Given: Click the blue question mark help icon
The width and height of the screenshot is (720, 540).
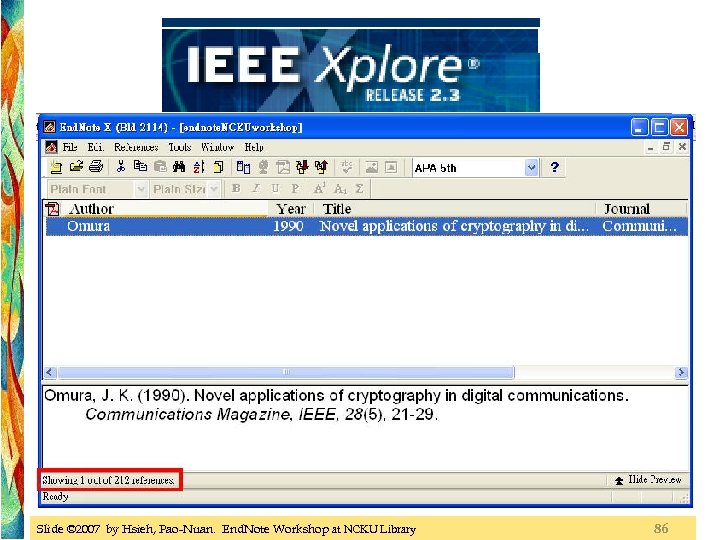Looking at the screenshot, I should point(554,167).
